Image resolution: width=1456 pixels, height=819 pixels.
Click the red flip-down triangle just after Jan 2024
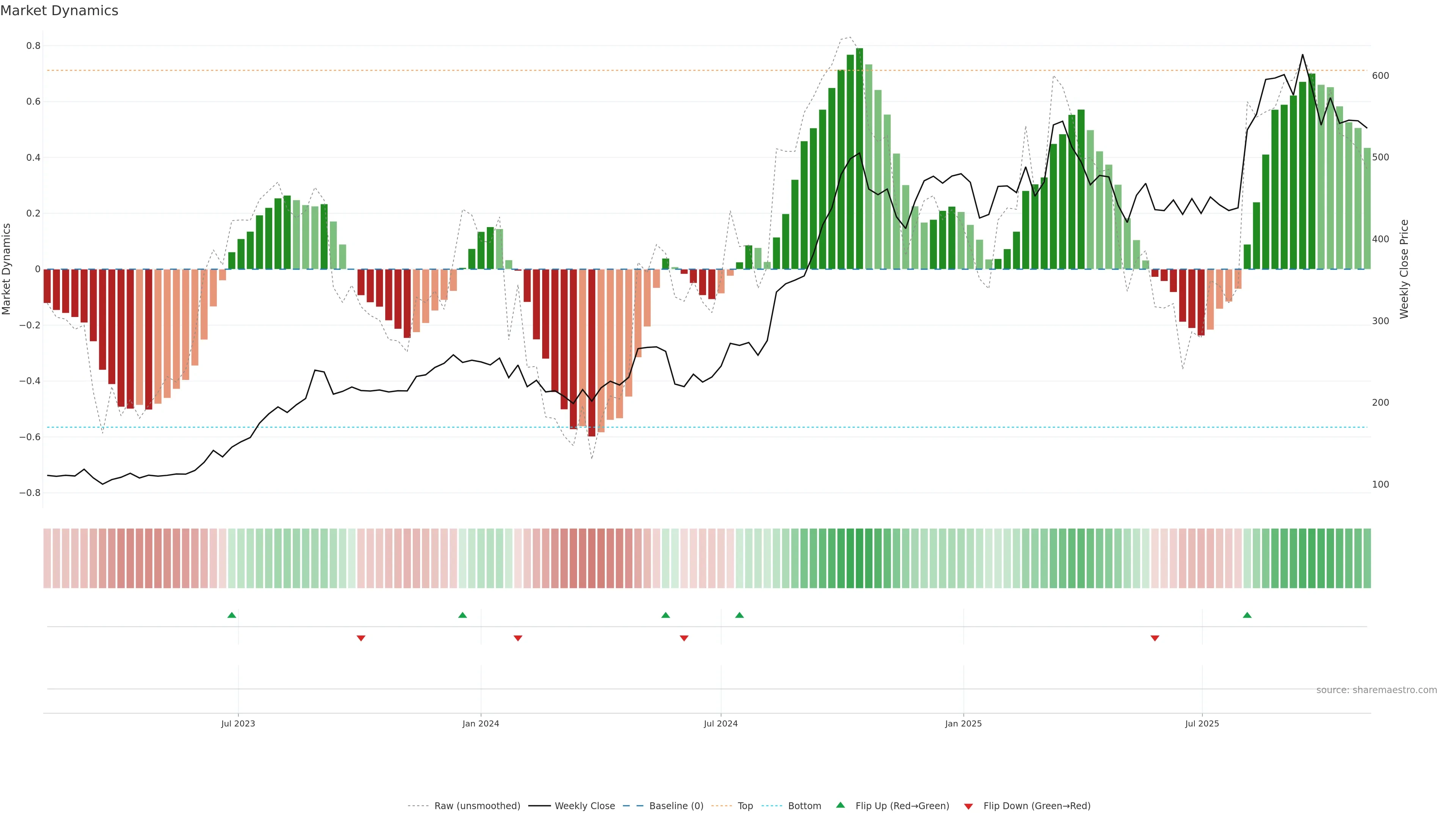(x=518, y=638)
